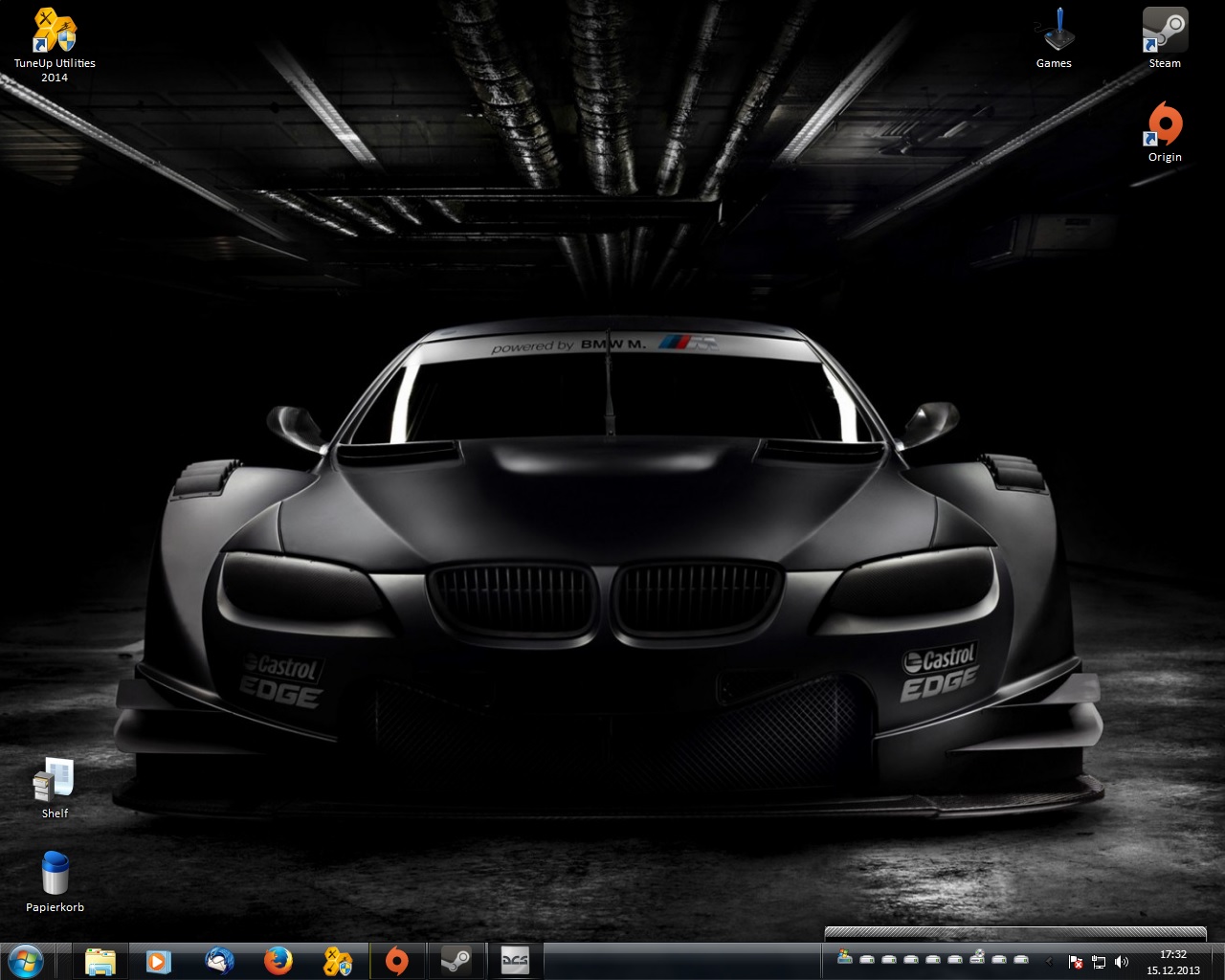Image resolution: width=1225 pixels, height=980 pixels.
Task: Open the volume speaker tray icon
Action: click(x=1122, y=961)
